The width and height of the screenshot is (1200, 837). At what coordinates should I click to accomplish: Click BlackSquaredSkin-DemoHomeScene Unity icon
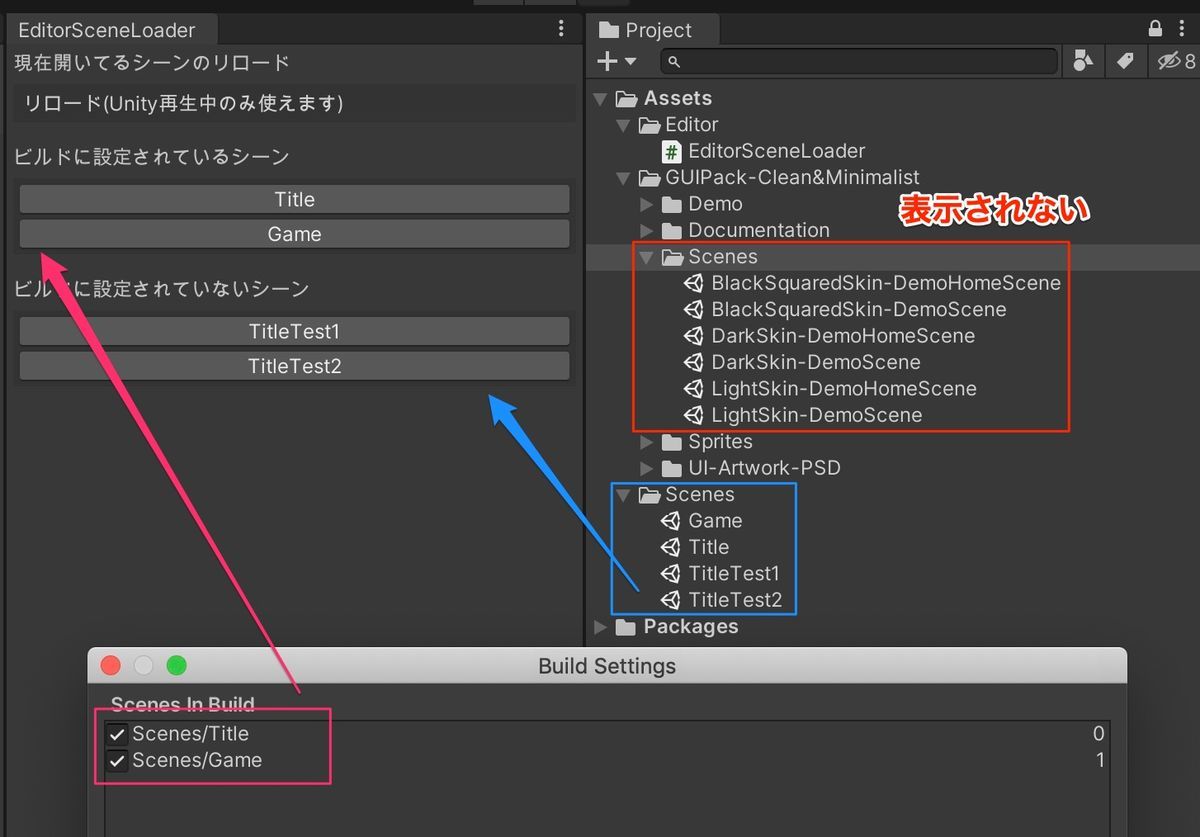coord(694,283)
